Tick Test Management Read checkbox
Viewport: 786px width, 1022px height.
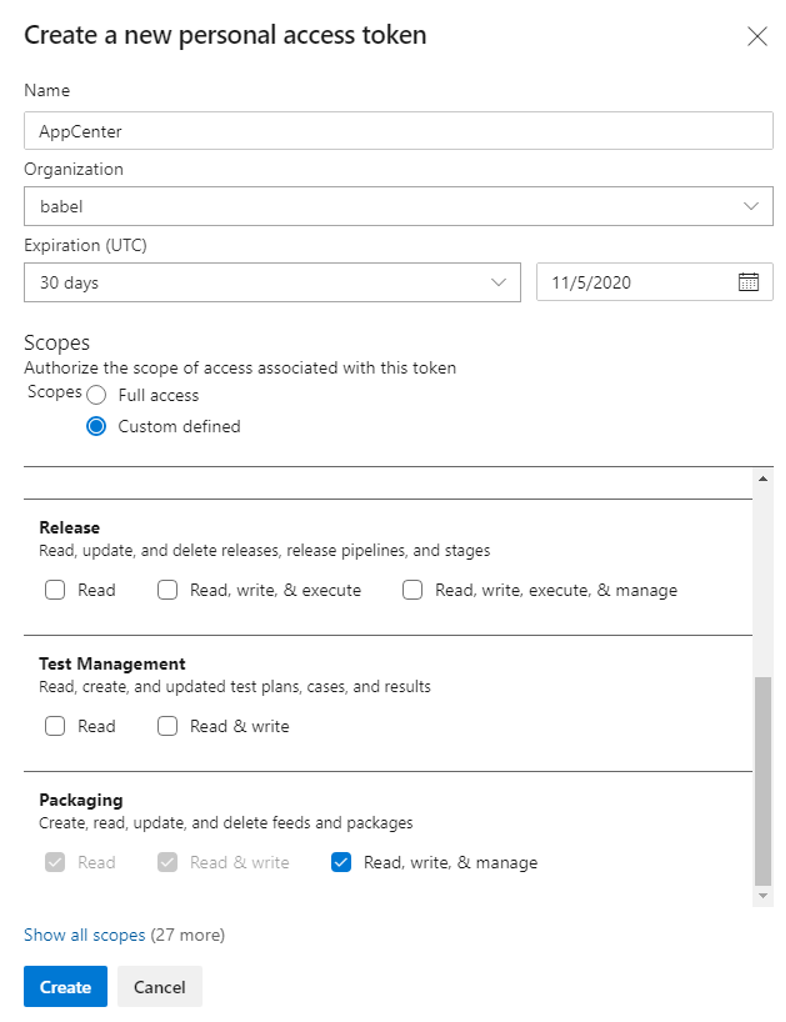point(55,726)
